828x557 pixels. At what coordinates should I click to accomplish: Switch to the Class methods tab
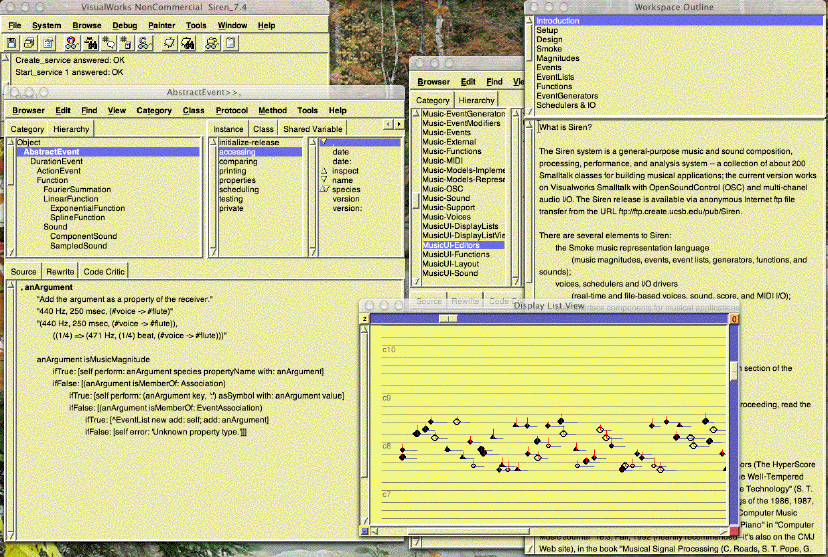tap(263, 129)
